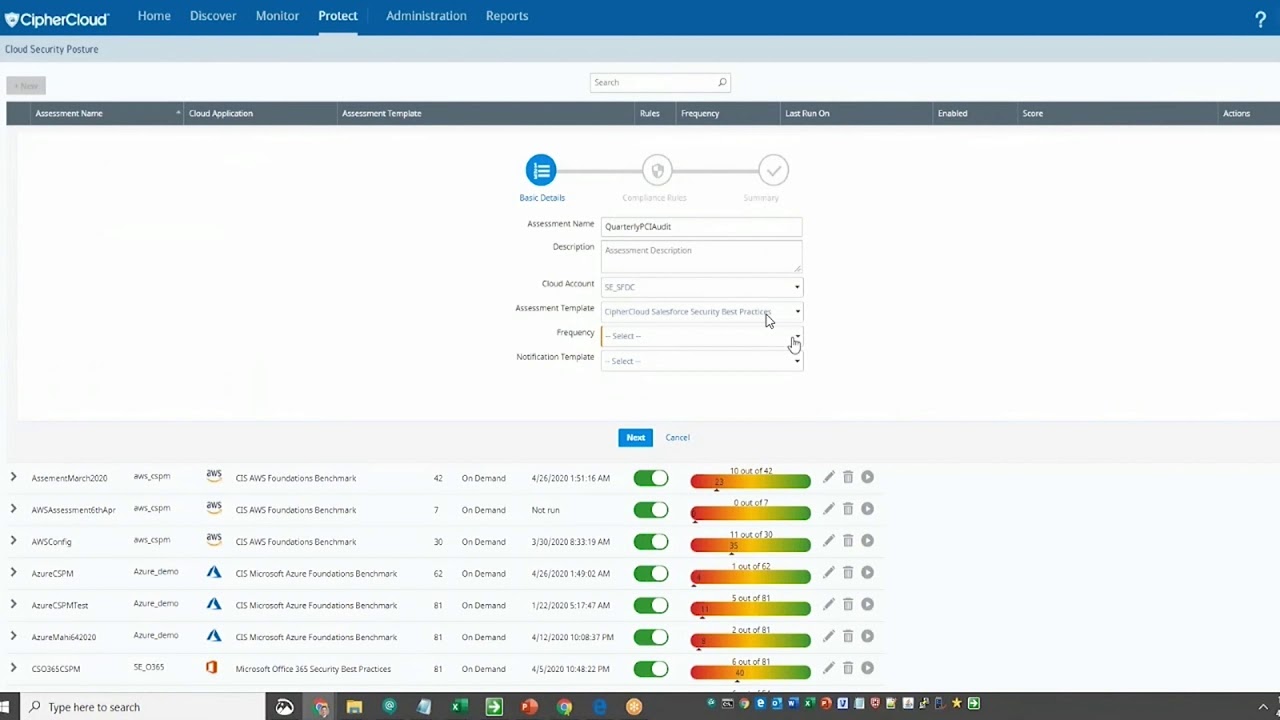Open the Notification Template dropdown

(701, 361)
